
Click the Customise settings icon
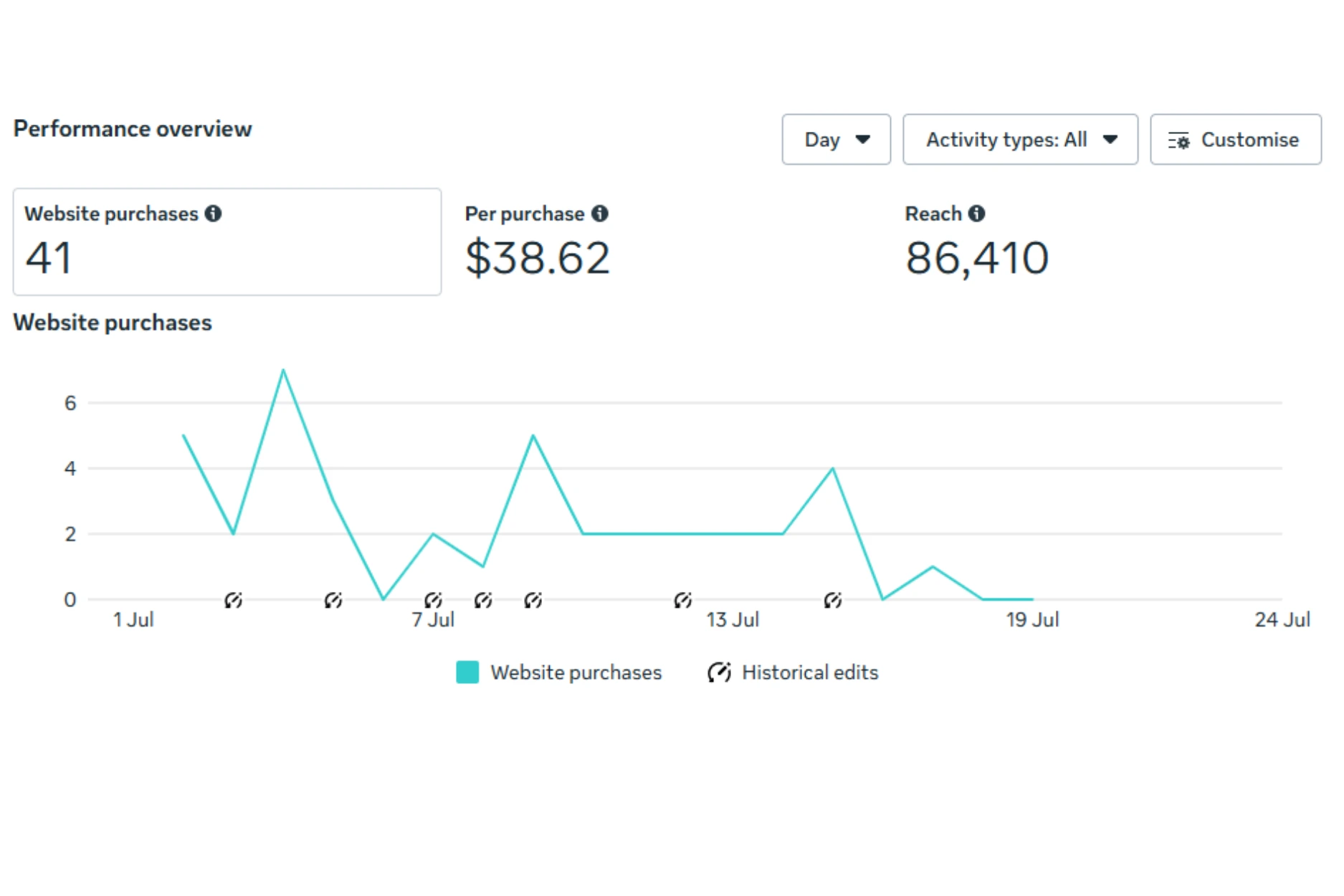coord(1179,140)
